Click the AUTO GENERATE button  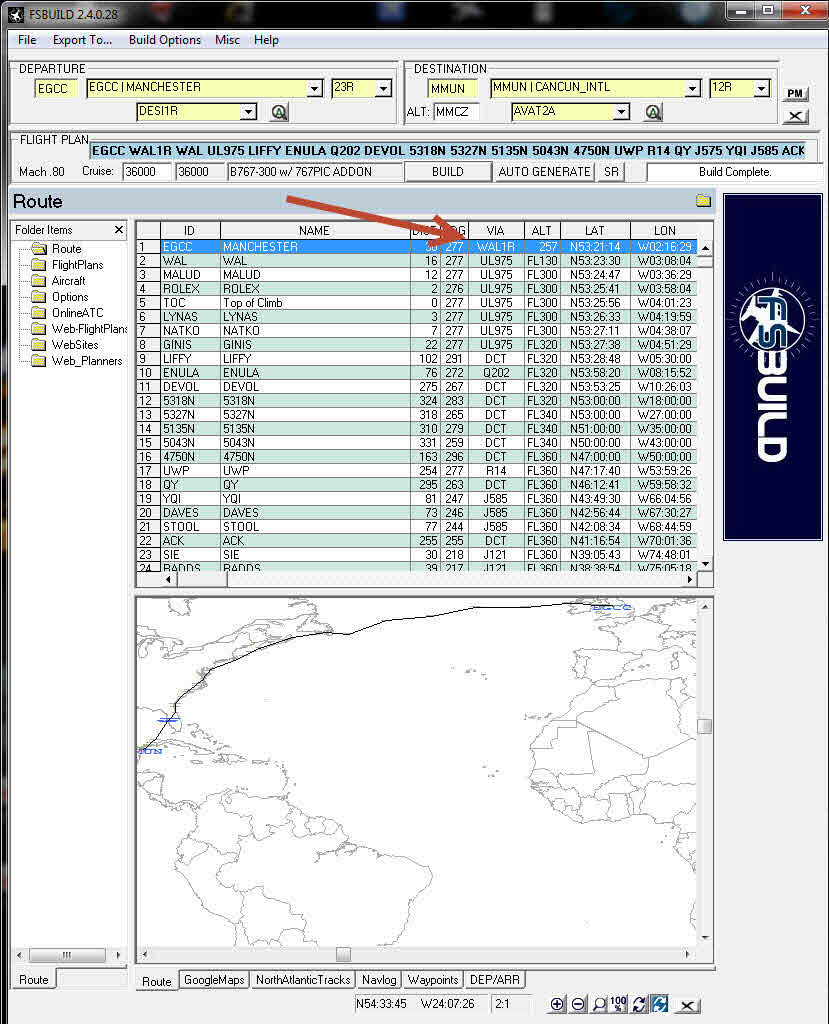pos(544,172)
